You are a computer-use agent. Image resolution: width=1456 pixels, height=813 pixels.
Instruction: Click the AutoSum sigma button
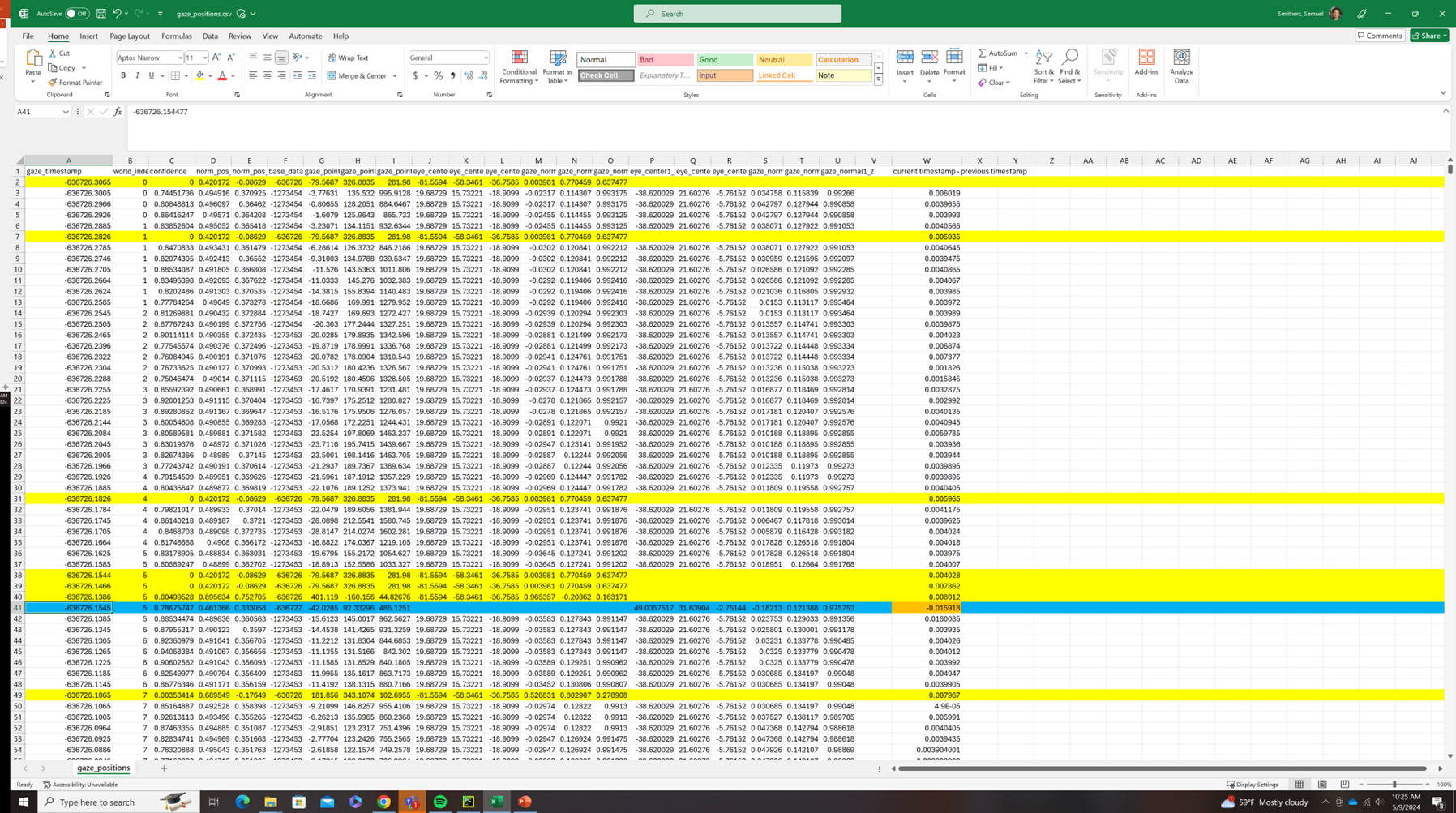click(x=998, y=53)
